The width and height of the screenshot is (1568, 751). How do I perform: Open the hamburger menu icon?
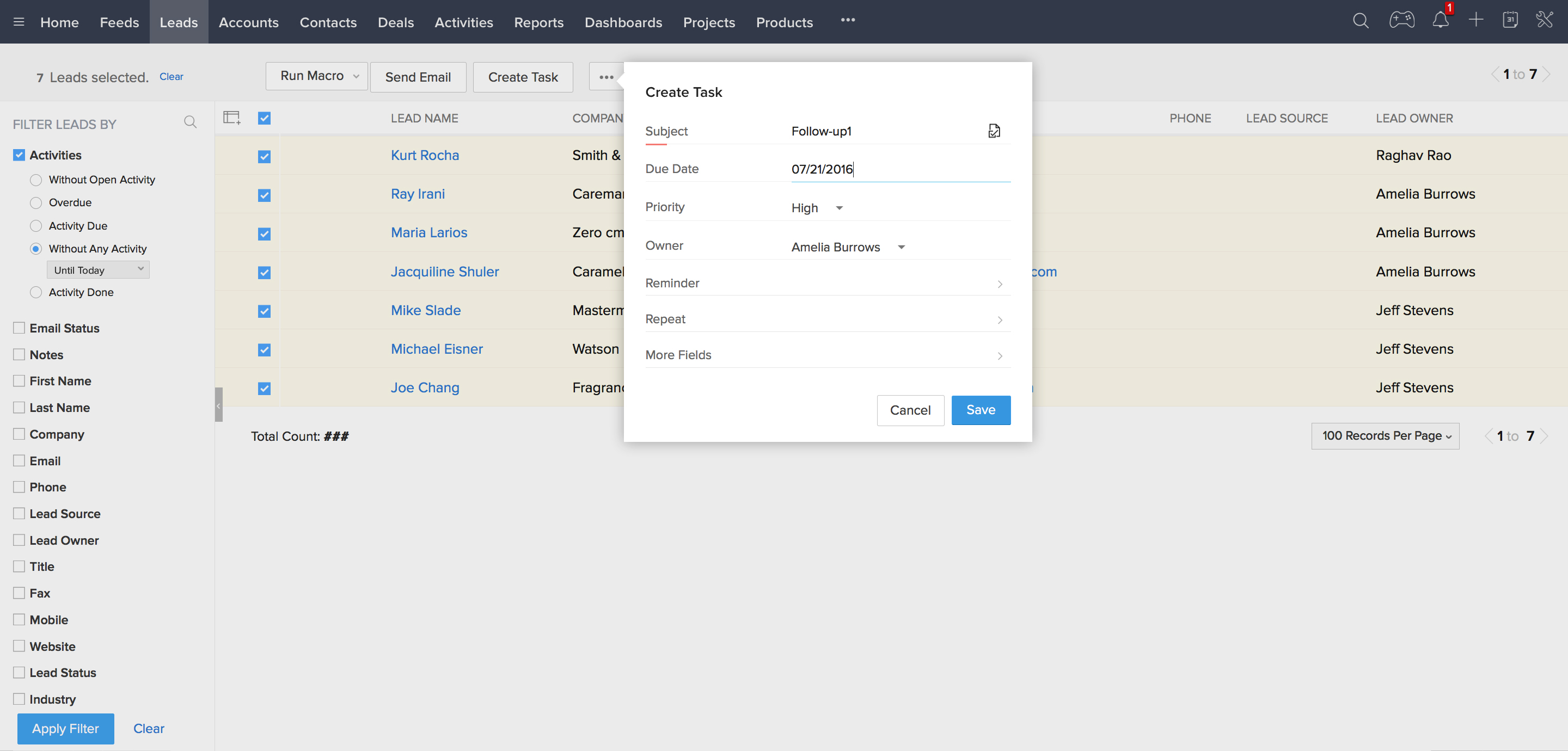[x=19, y=22]
